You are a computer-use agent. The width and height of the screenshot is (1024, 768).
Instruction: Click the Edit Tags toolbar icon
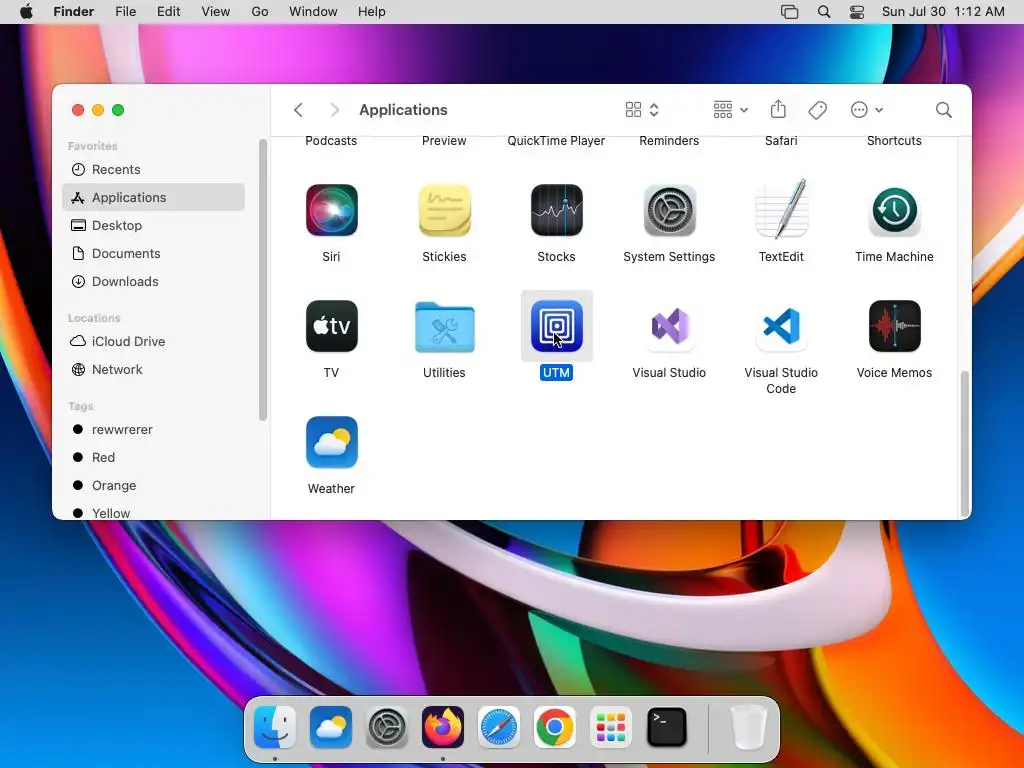point(817,110)
